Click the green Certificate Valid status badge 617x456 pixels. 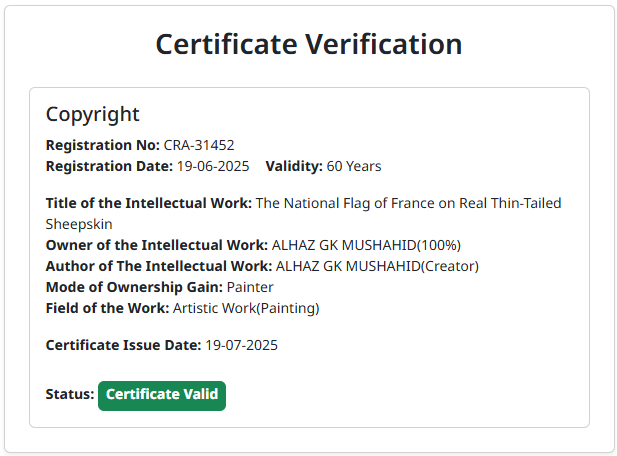click(162, 395)
